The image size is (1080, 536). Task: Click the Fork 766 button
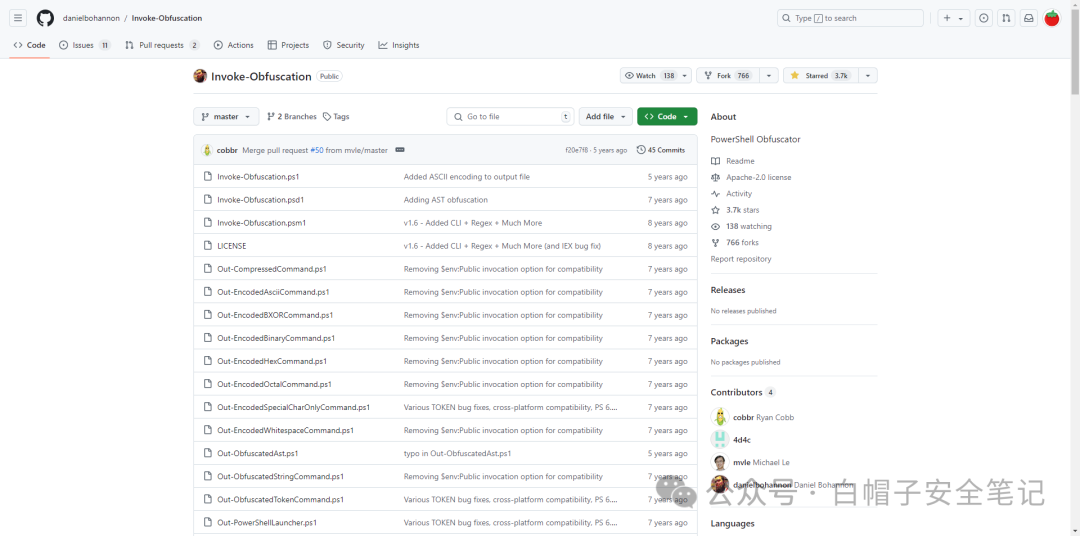click(727, 76)
